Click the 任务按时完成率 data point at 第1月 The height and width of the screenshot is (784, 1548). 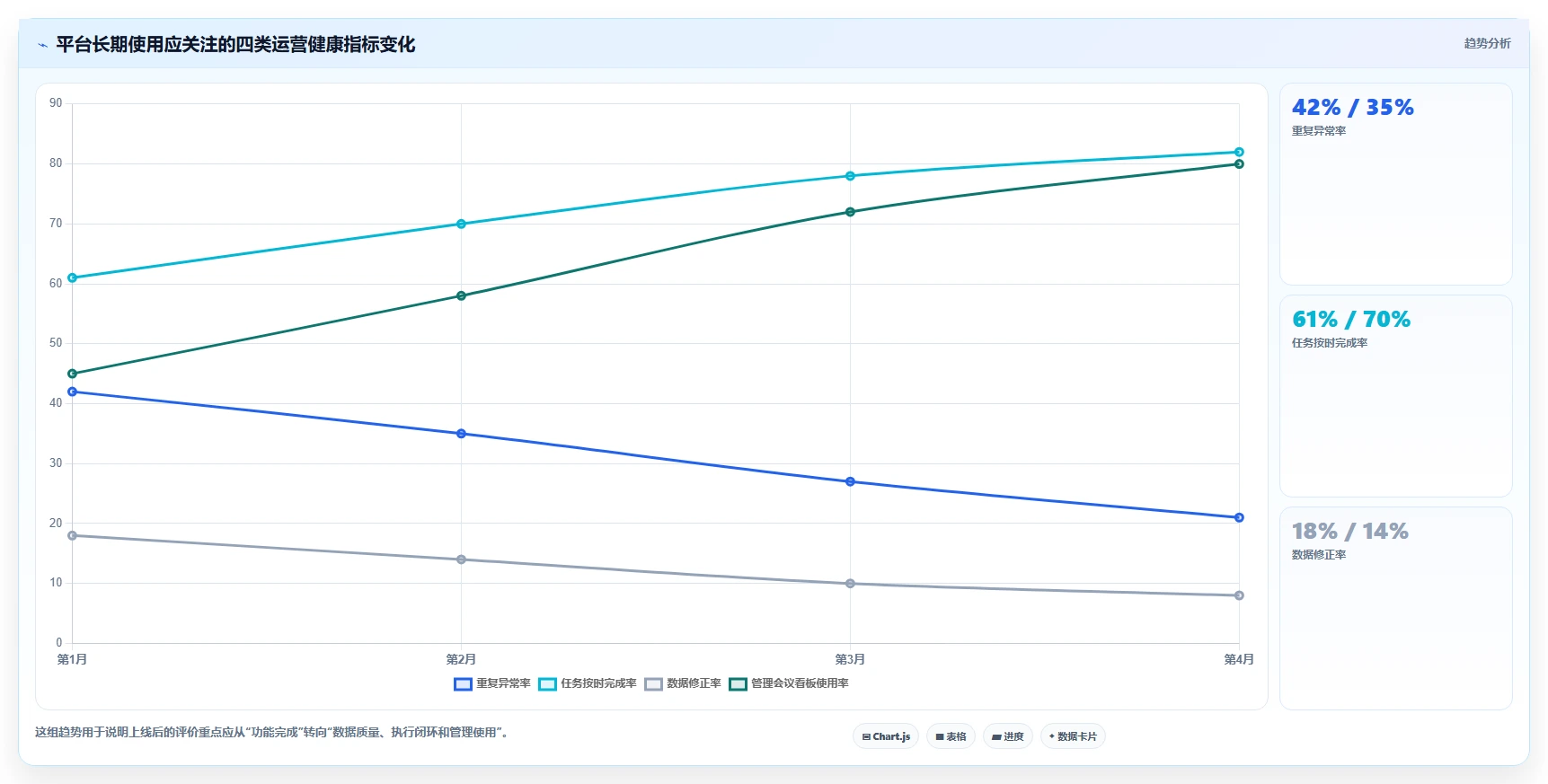[x=72, y=277]
